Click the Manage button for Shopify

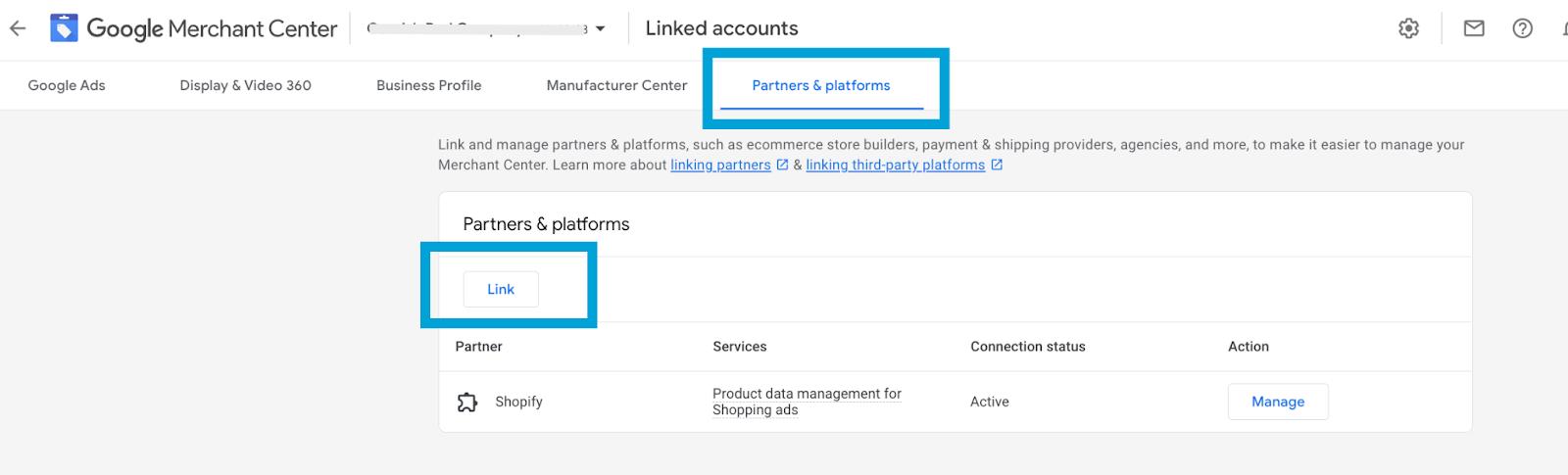pyautogui.click(x=1278, y=402)
